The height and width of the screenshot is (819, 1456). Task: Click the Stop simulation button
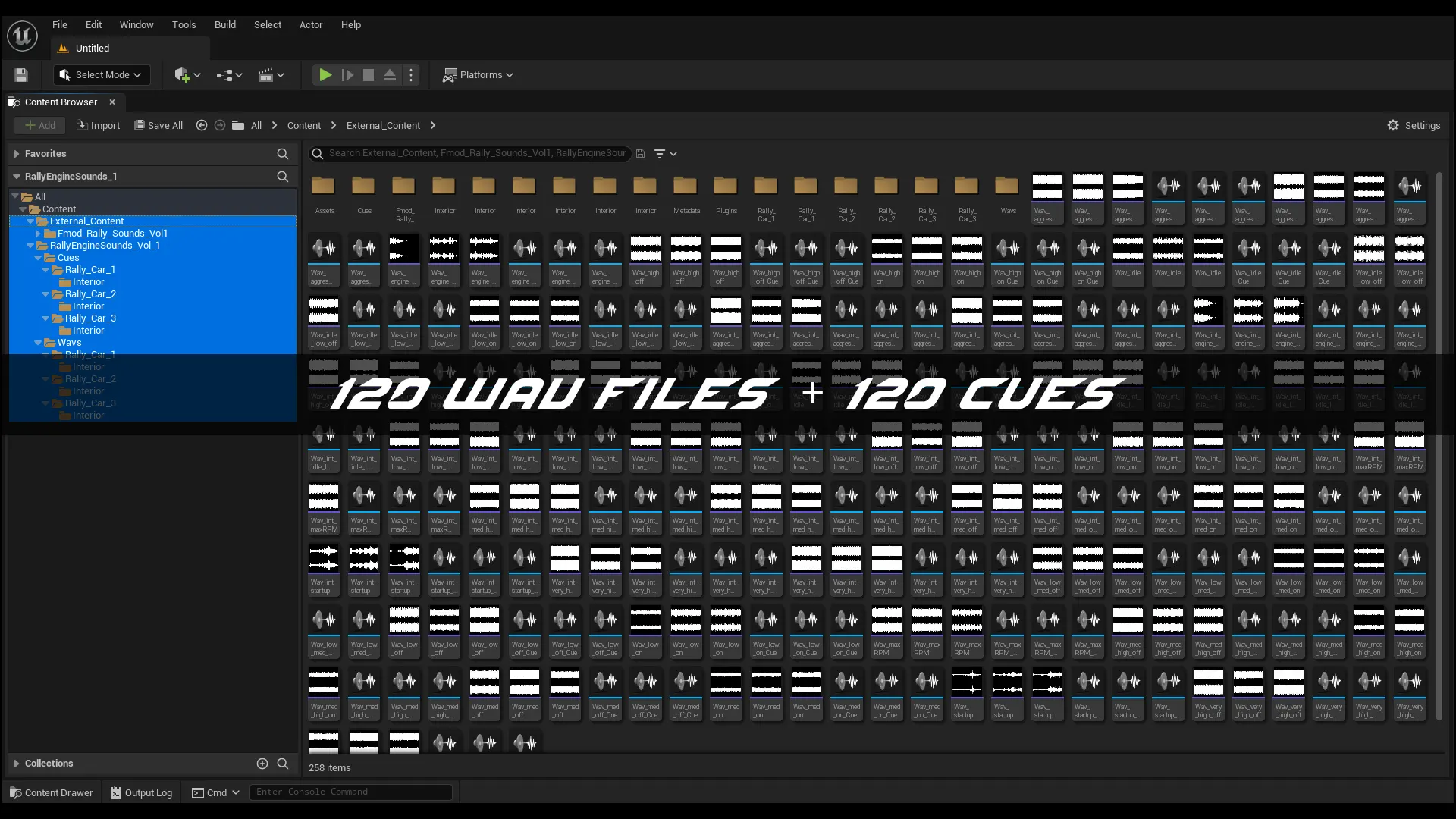coord(369,75)
